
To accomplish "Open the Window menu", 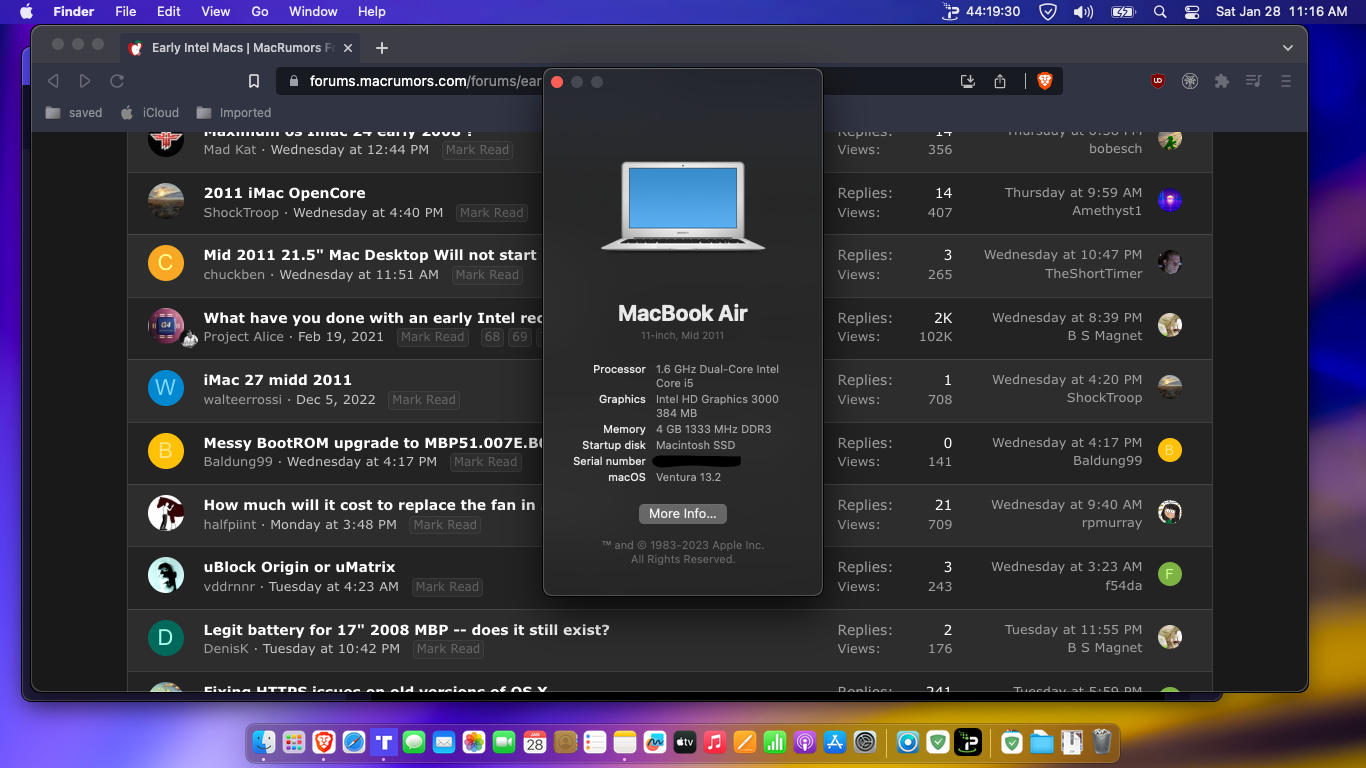I will pos(313,12).
